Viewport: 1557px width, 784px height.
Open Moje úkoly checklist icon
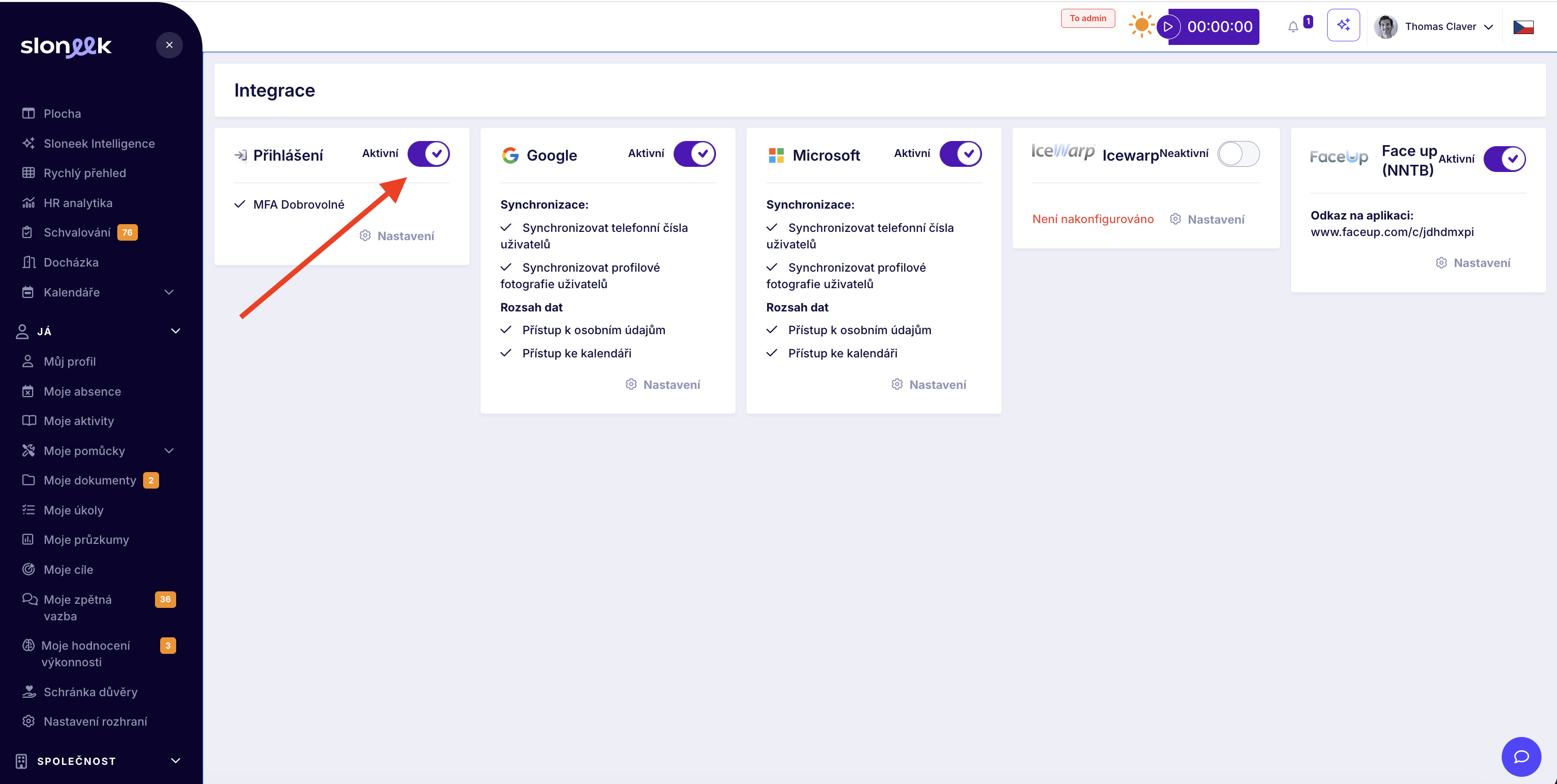(28, 510)
